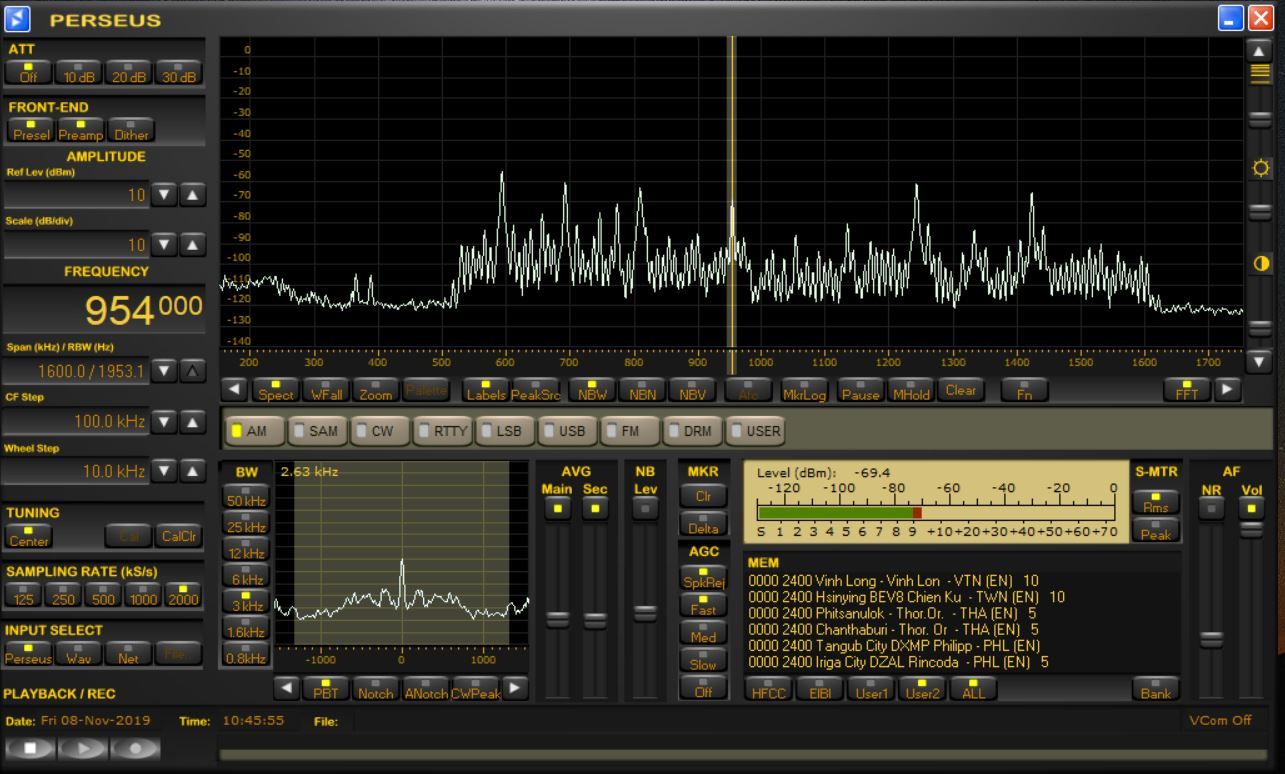Decrease the Ref Lev value with down arrow
Viewport: 1285px width, 774px height.
[x=164, y=195]
